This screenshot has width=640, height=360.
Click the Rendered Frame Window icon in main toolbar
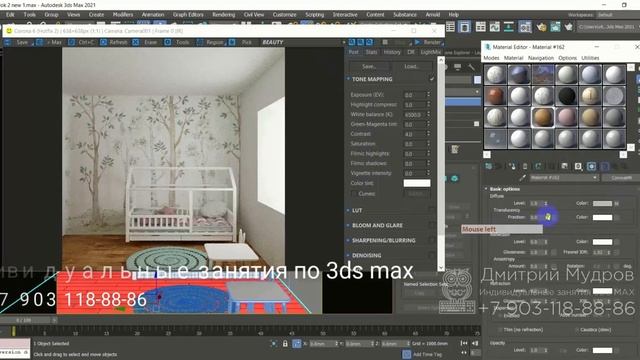point(555,27)
